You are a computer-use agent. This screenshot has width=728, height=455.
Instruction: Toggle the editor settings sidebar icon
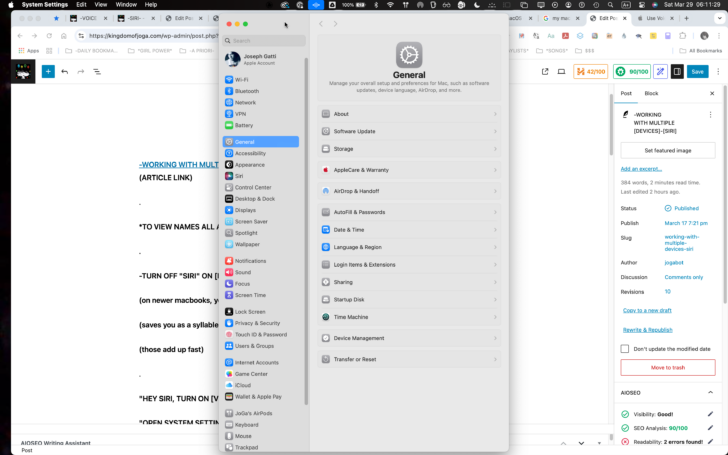(x=677, y=72)
